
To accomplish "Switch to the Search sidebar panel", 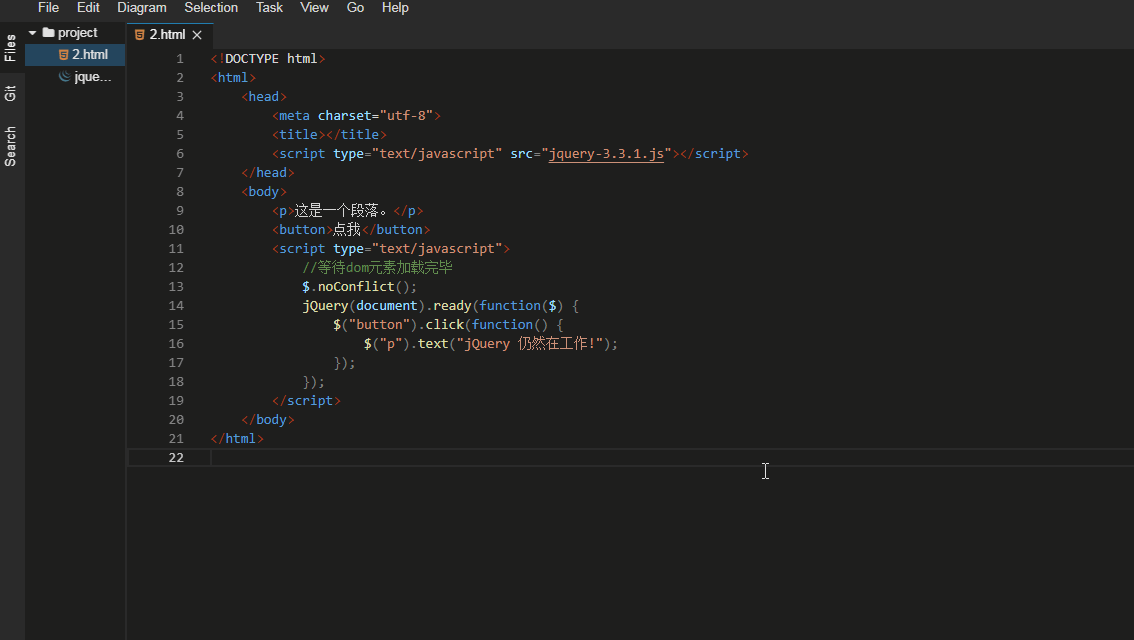I will click(x=10, y=146).
